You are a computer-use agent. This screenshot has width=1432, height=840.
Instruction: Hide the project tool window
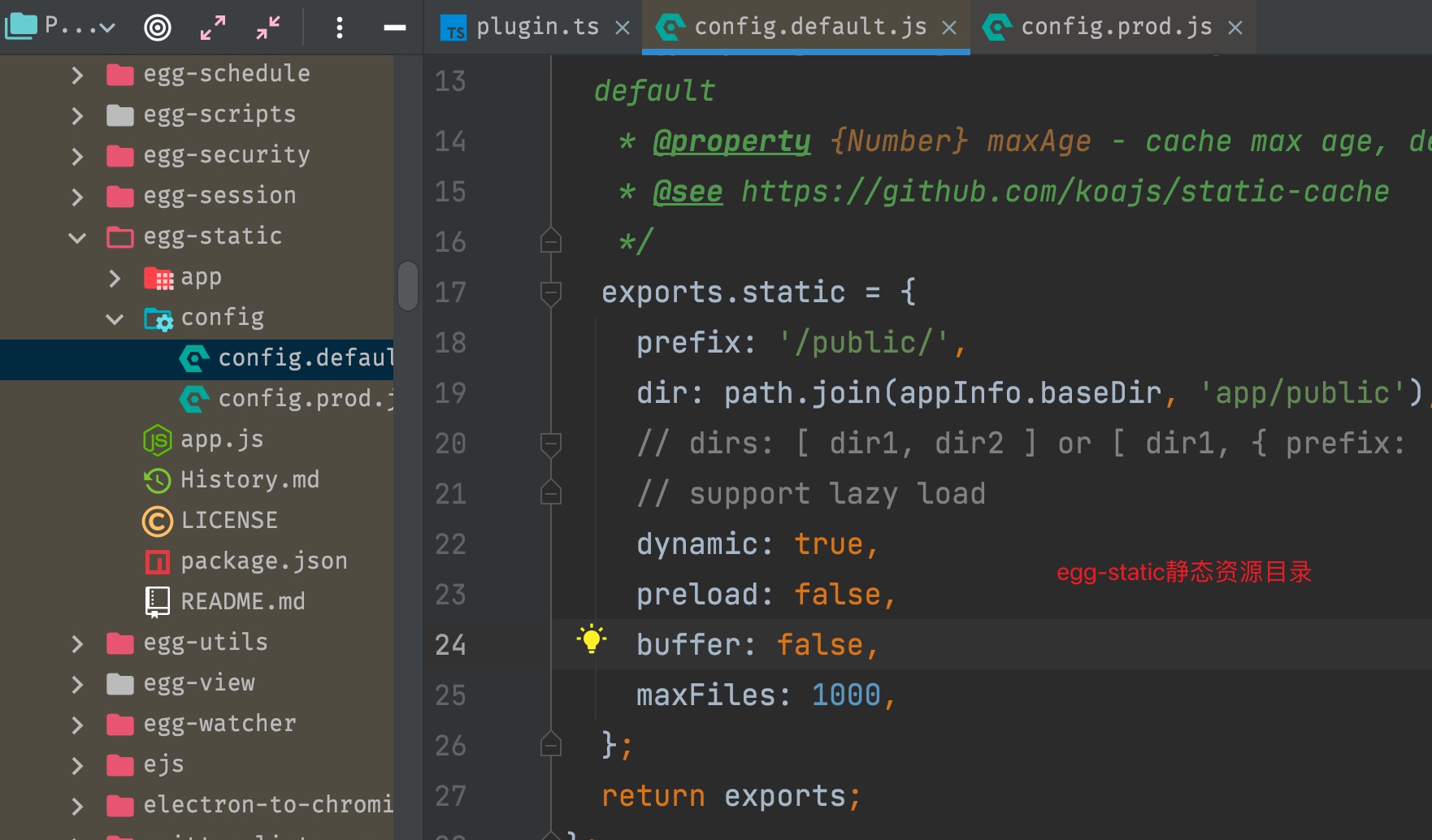[395, 28]
